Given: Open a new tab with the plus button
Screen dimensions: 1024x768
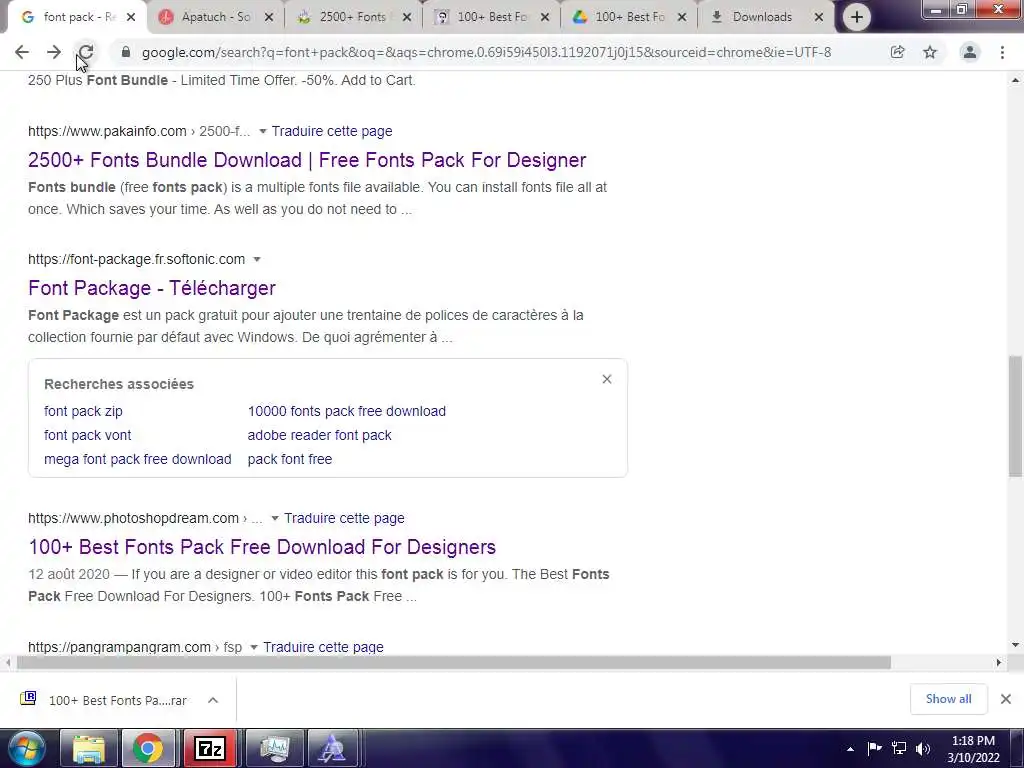Looking at the screenshot, I should coord(857,17).
